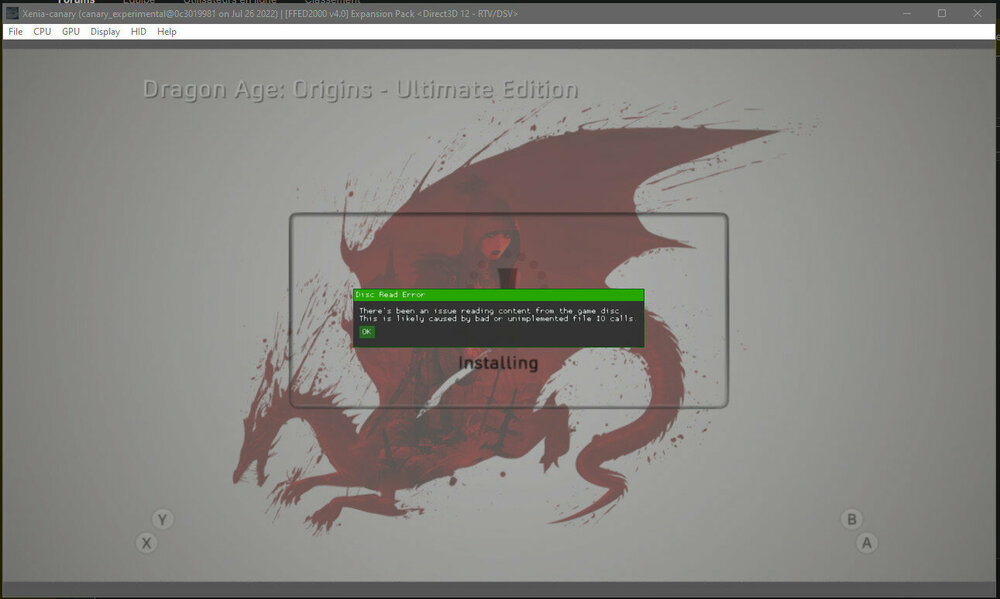The height and width of the screenshot is (599, 1000).
Task: Maximize the Xenia-canary window
Action: click(941, 13)
